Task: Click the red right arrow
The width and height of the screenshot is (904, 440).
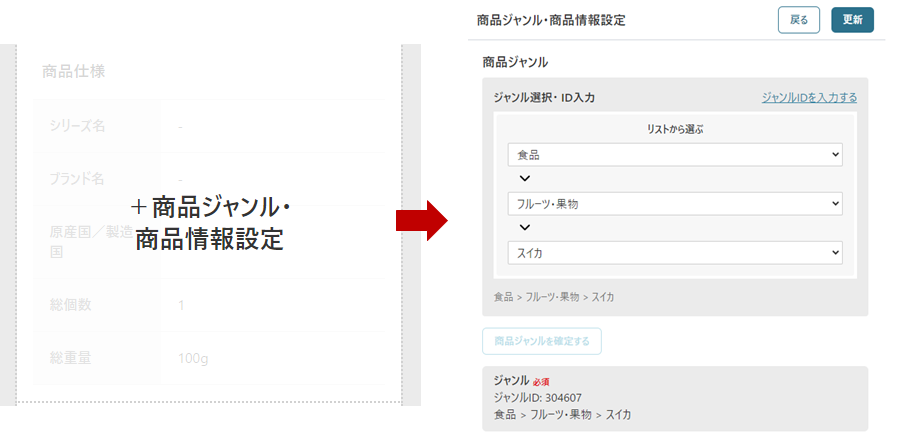Action: coord(422,220)
